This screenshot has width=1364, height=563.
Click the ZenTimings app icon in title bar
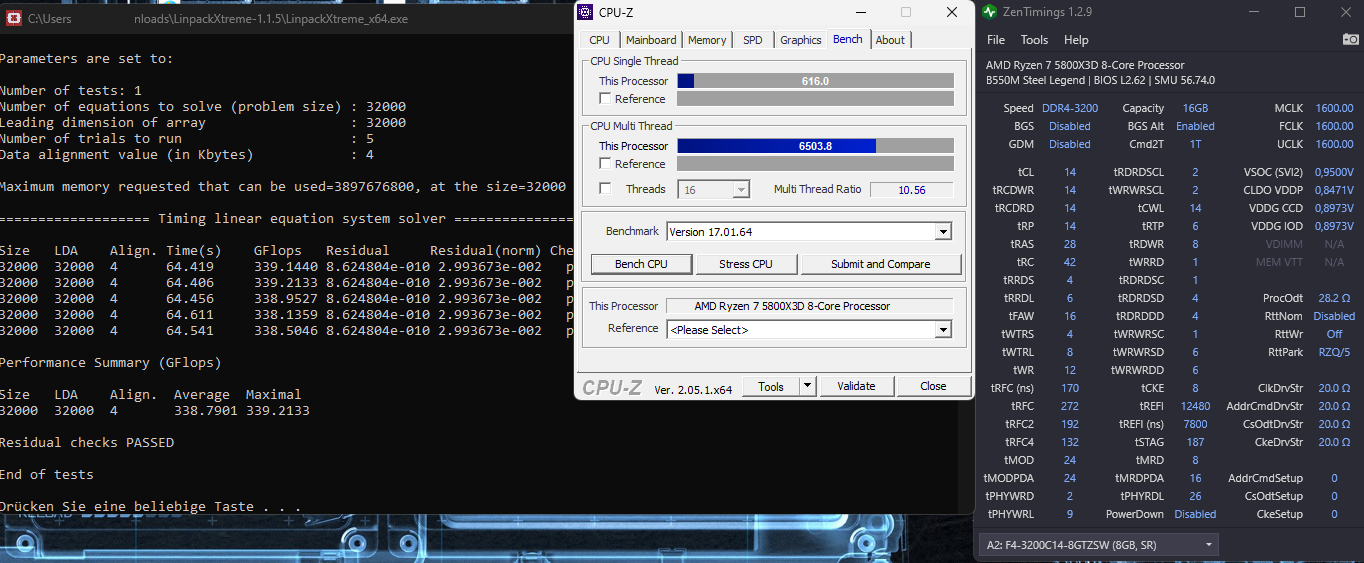pos(989,12)
